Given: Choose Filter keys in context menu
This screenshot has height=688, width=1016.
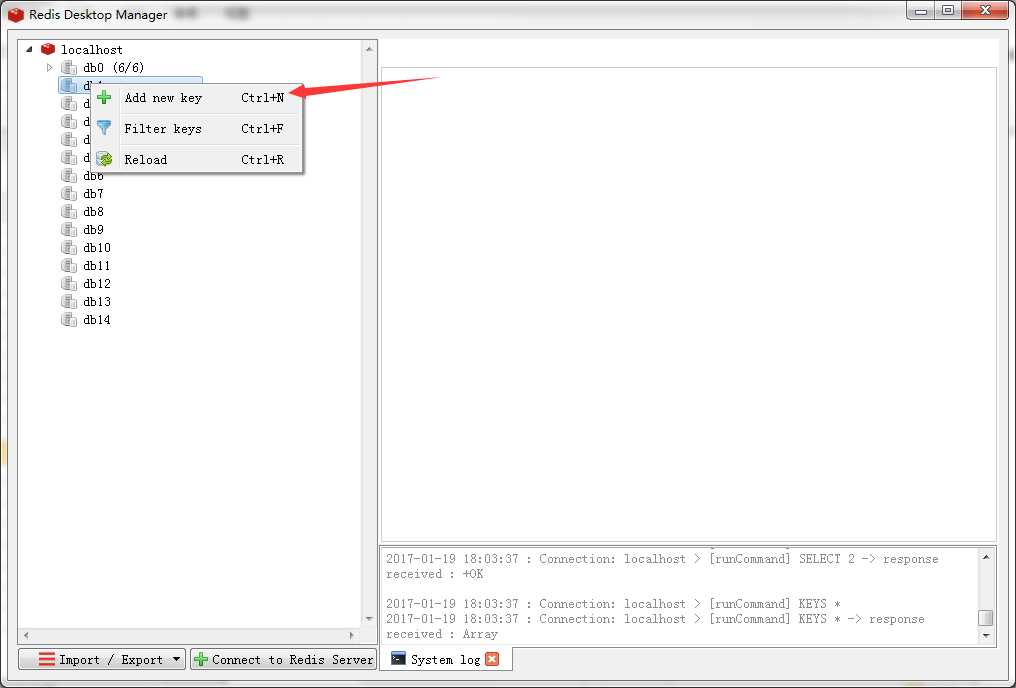Looking at the screenshot, I should 197,128.
